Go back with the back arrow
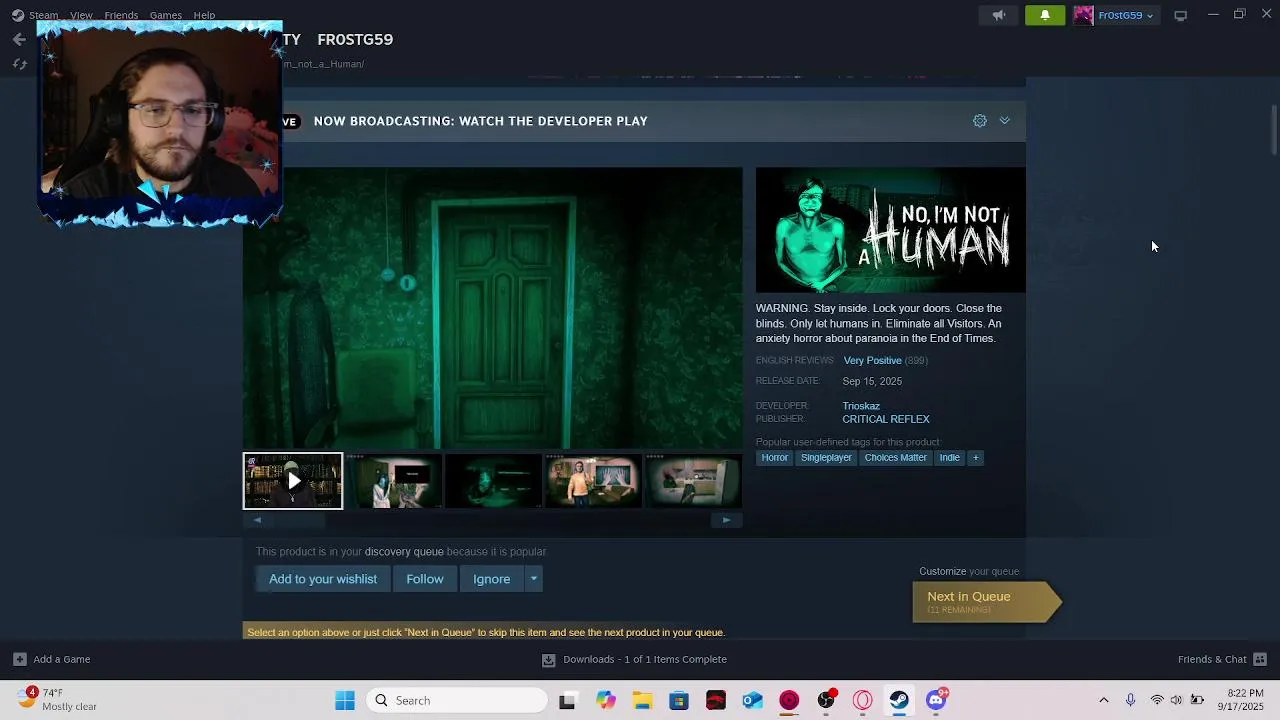The width and height of the screenshot is (1280, 720). [x=19, y=39]
